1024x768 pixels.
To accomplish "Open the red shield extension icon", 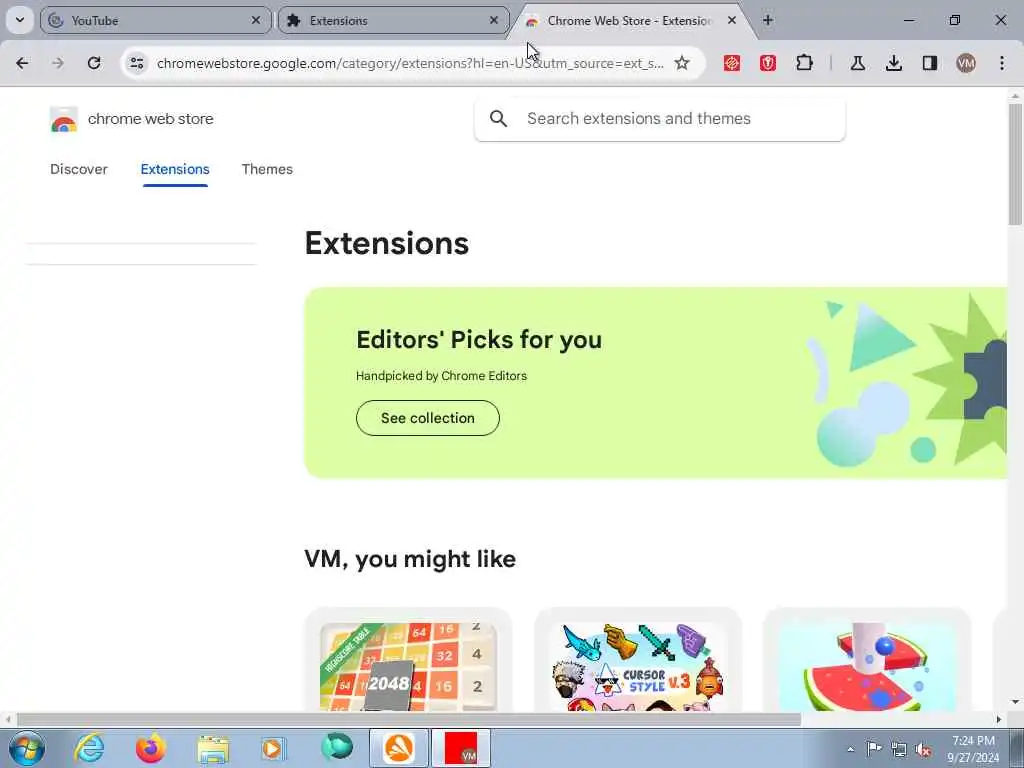I will click(768, 63).
